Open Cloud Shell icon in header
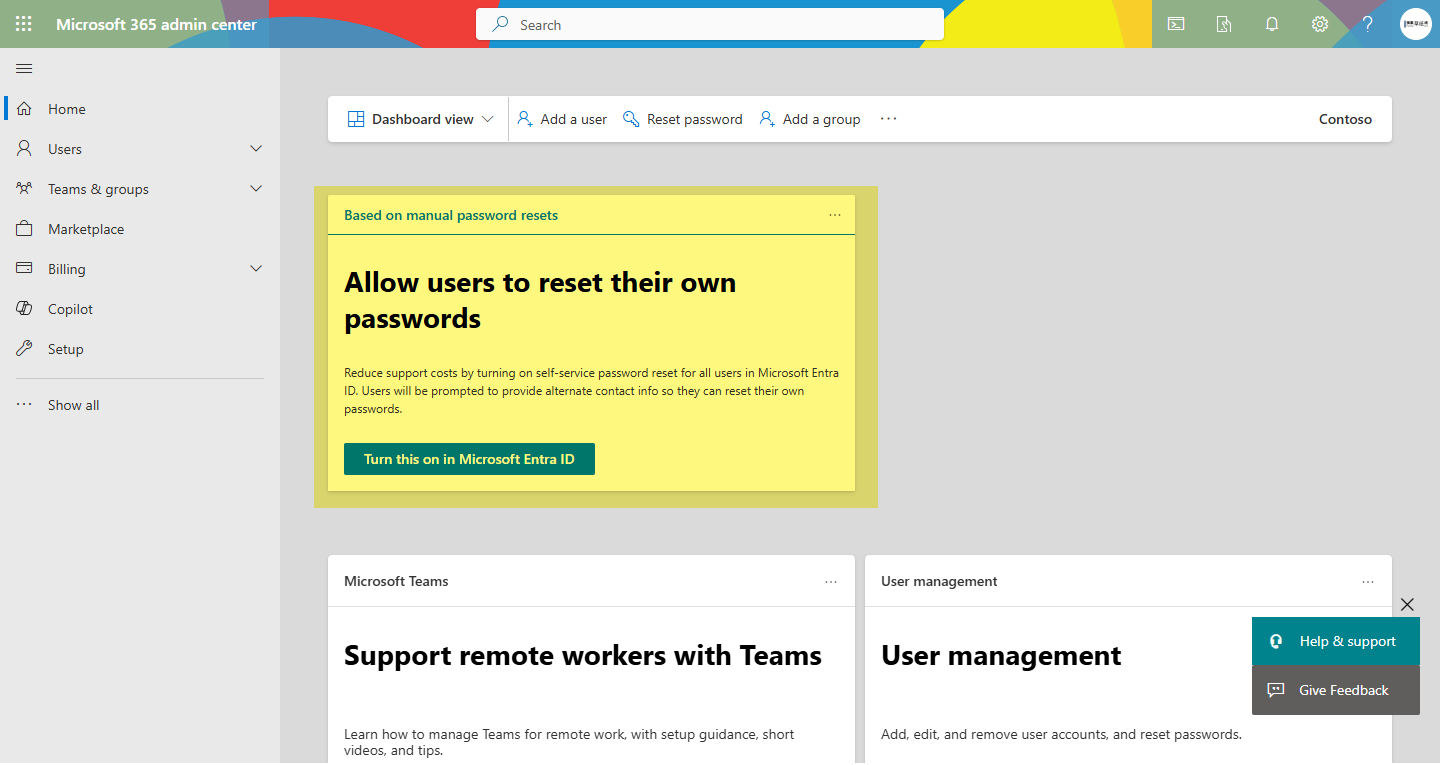This screenshot has width=1440, height=765. tap(1176, 24)
